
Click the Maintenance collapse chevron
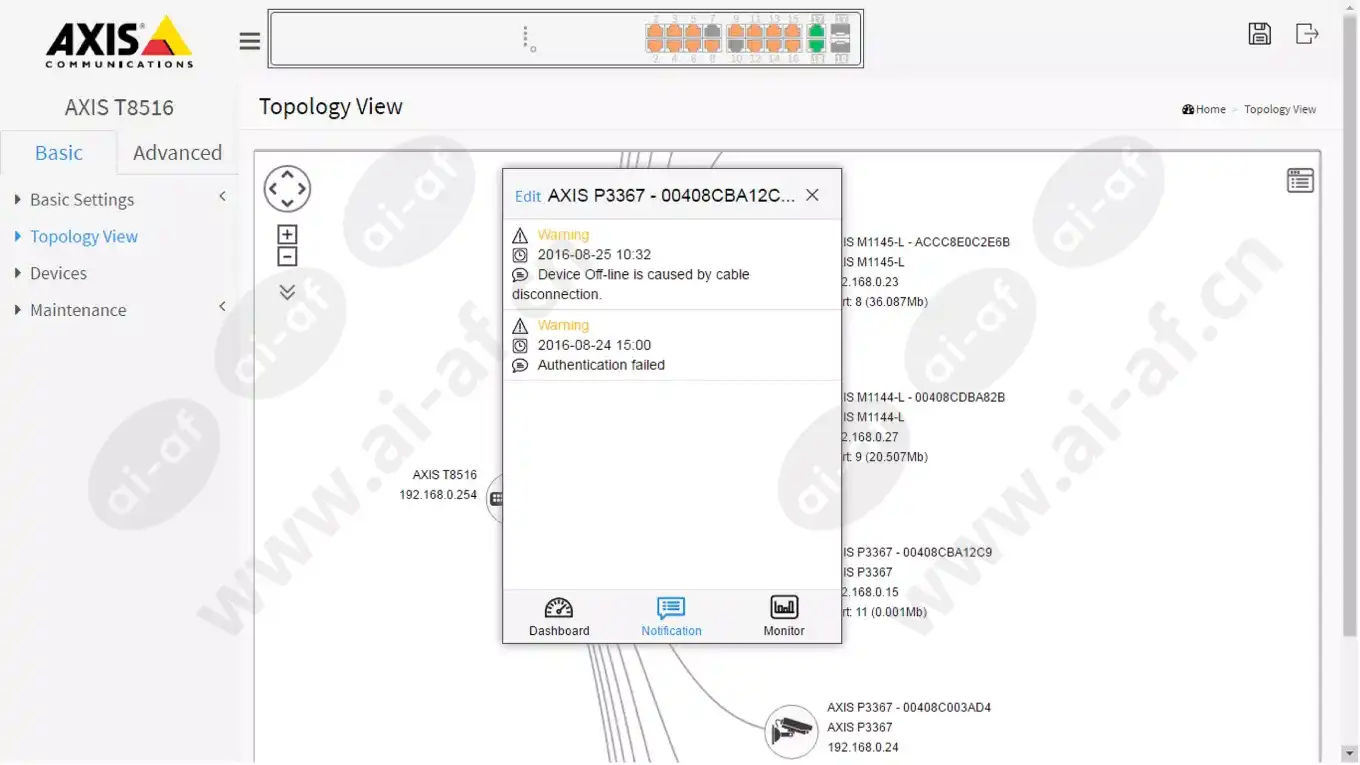click(222, 307)
